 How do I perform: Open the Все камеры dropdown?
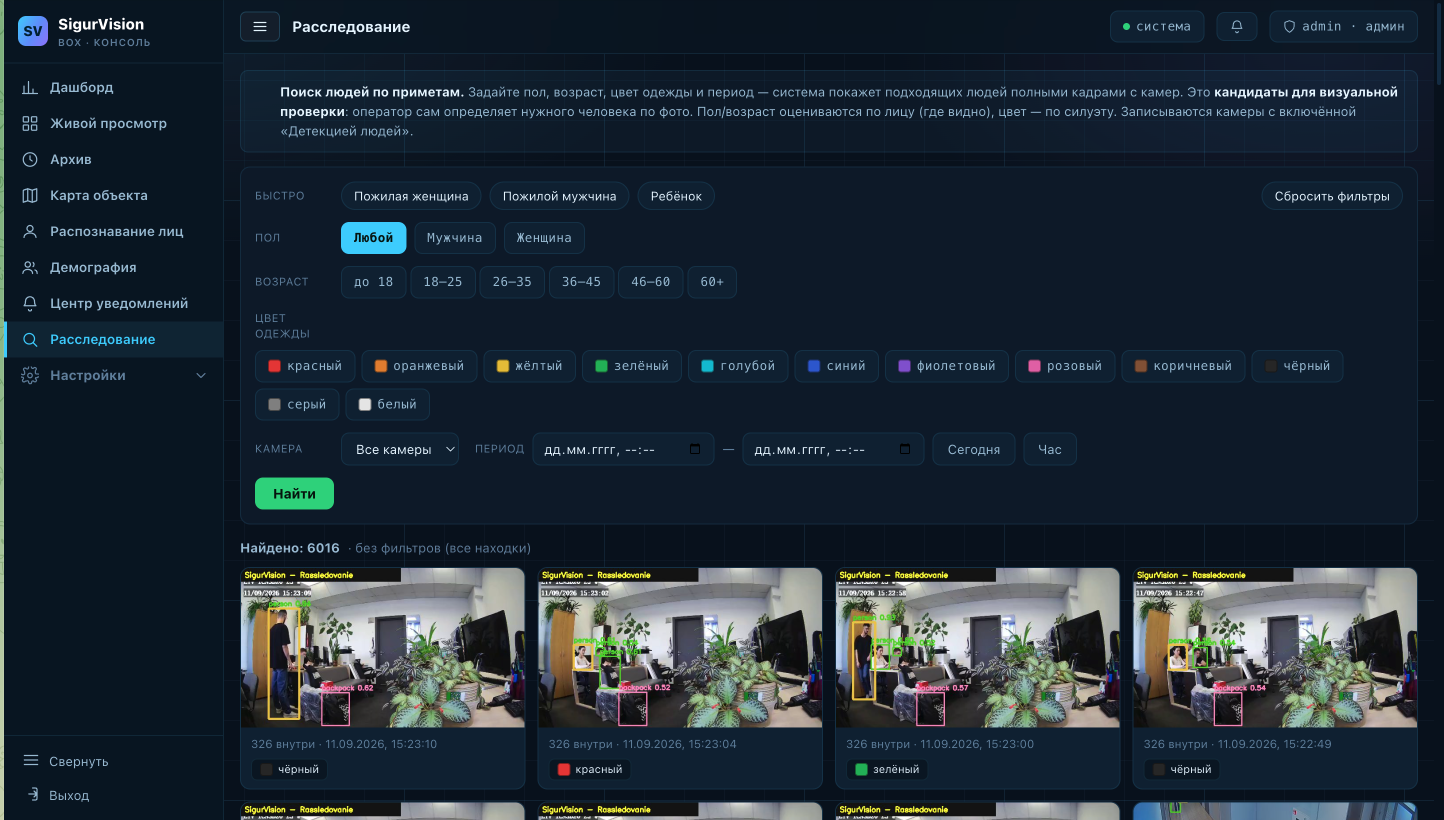[x=400, y=449]
